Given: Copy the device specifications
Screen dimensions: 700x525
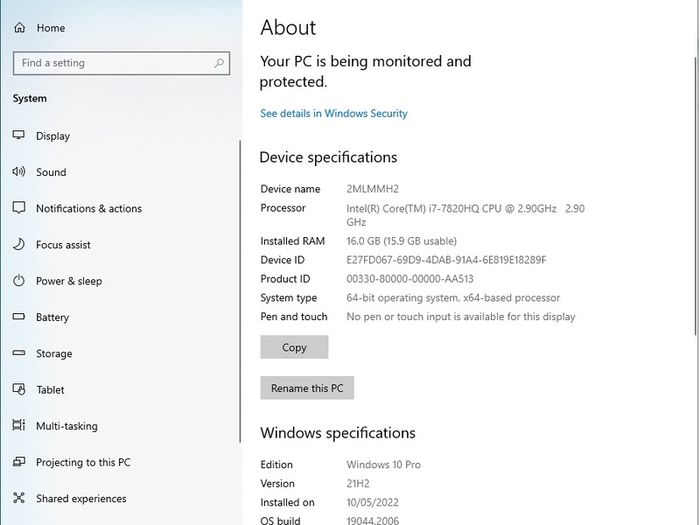Looking at the screenshot, I should point(294,347).
